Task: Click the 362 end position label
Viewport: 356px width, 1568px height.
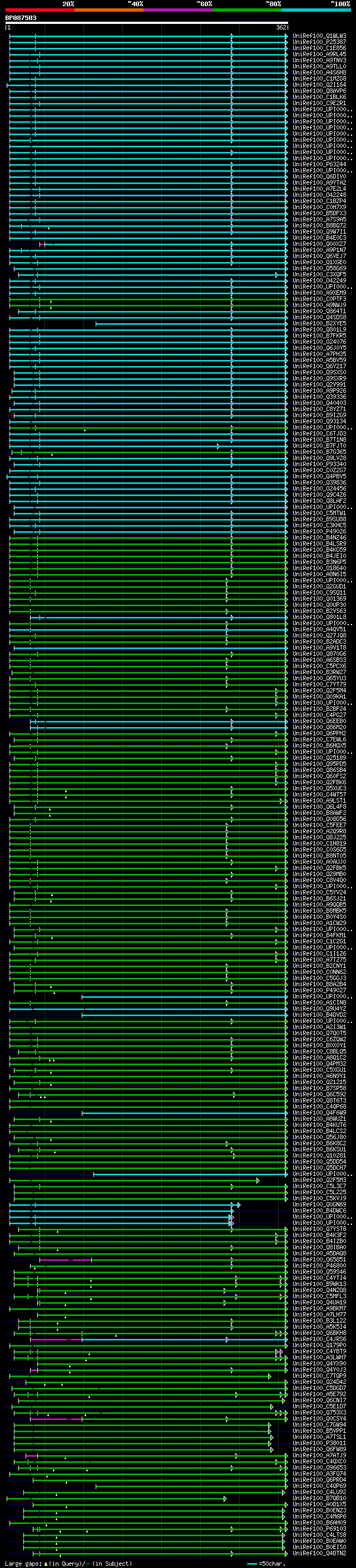Action: click(x=280, y=27)
